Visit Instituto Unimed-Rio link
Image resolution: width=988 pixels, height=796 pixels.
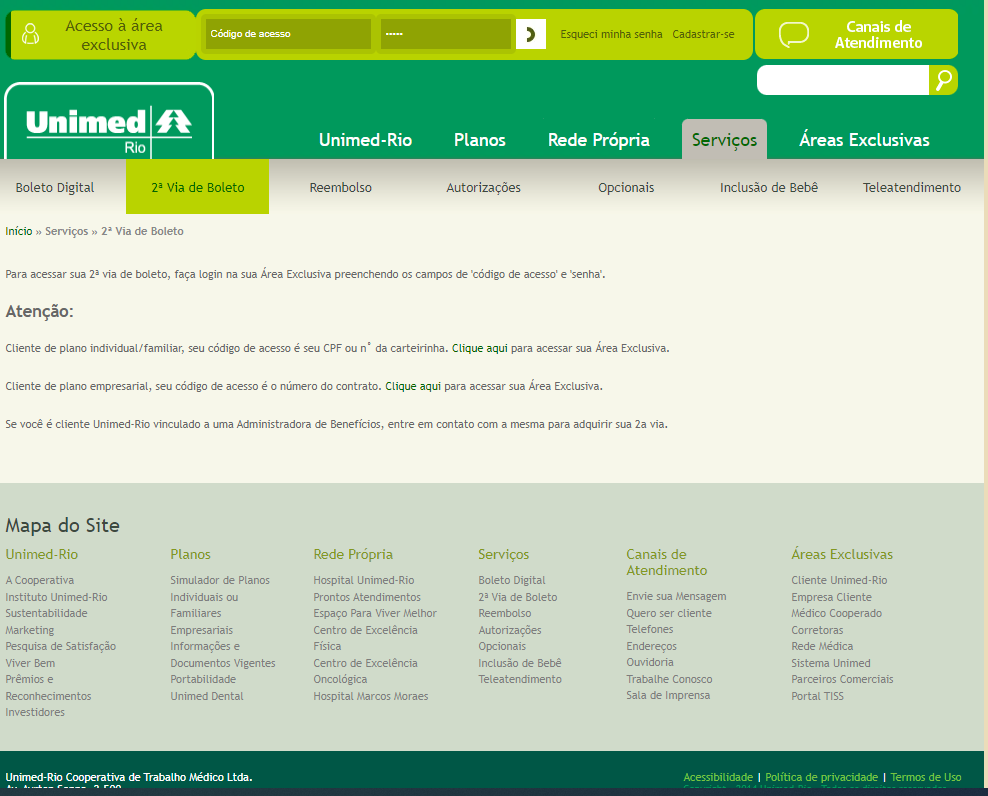56,597
